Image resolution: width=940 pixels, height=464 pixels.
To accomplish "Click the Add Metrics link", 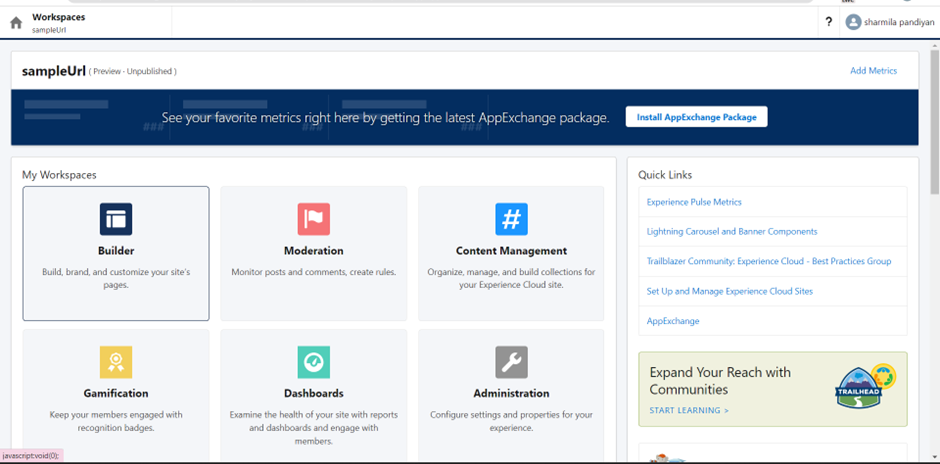I will pyautogui.click(x=873, y=71).
